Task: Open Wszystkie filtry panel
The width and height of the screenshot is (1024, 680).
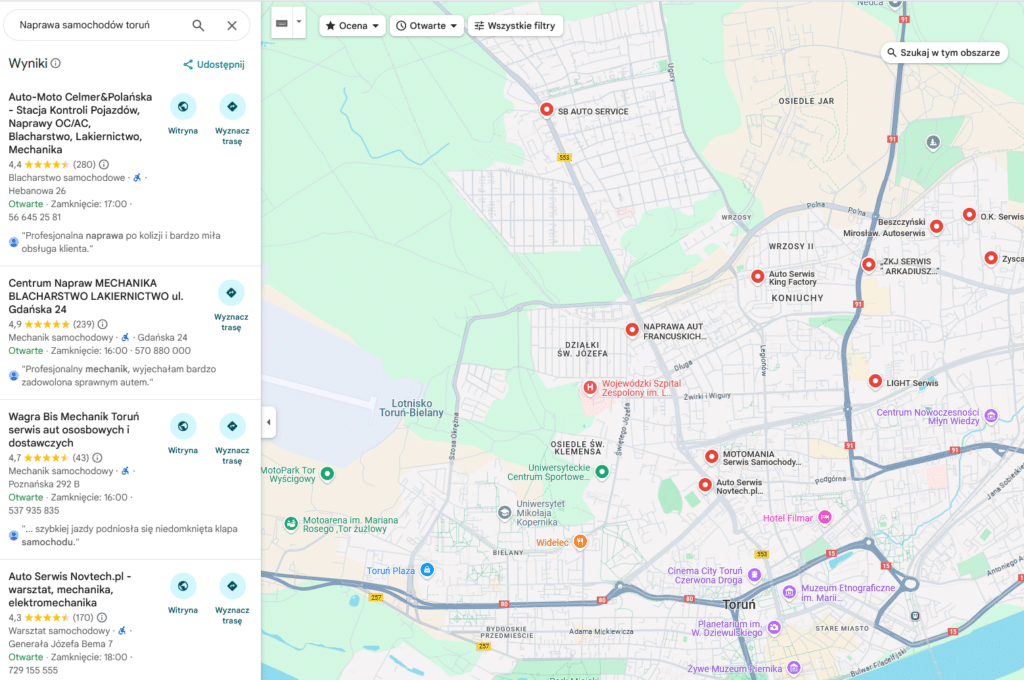Action: (516, 25)
